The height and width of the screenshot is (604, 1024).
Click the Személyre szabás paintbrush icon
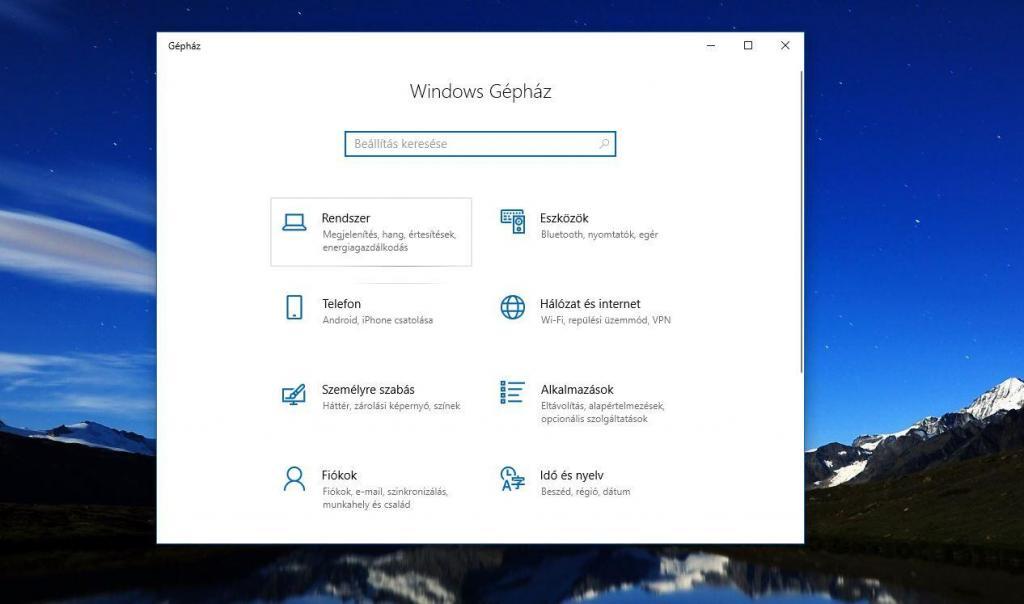point(294,394)
